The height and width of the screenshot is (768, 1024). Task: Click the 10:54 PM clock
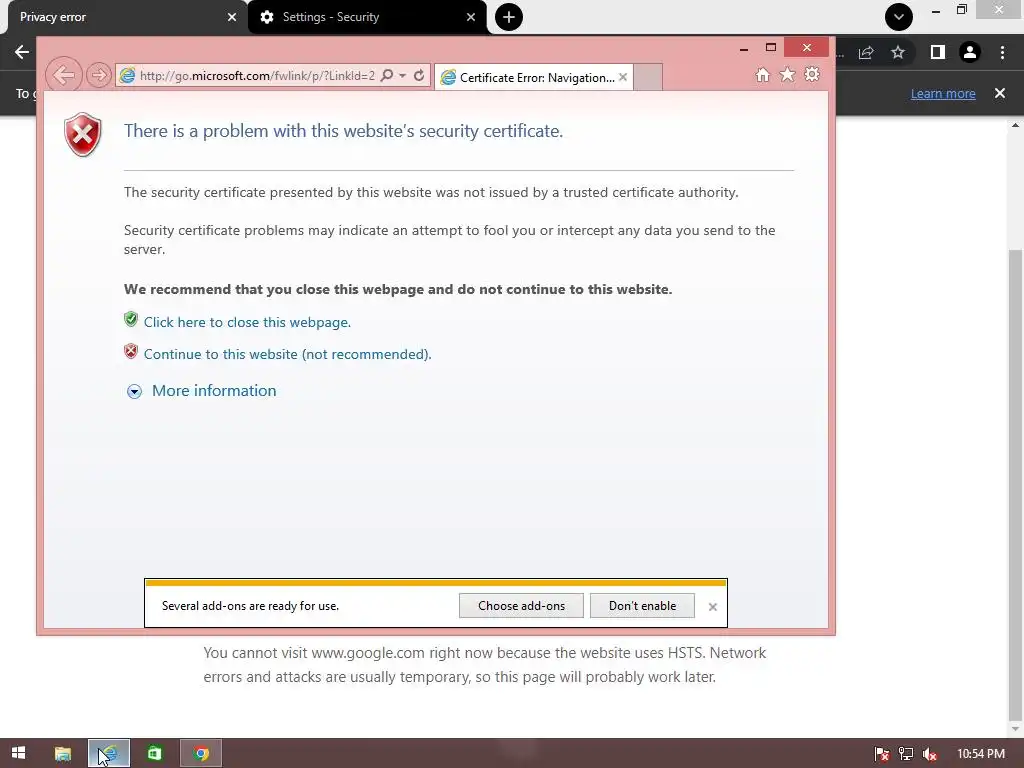[x=981, y=754]
